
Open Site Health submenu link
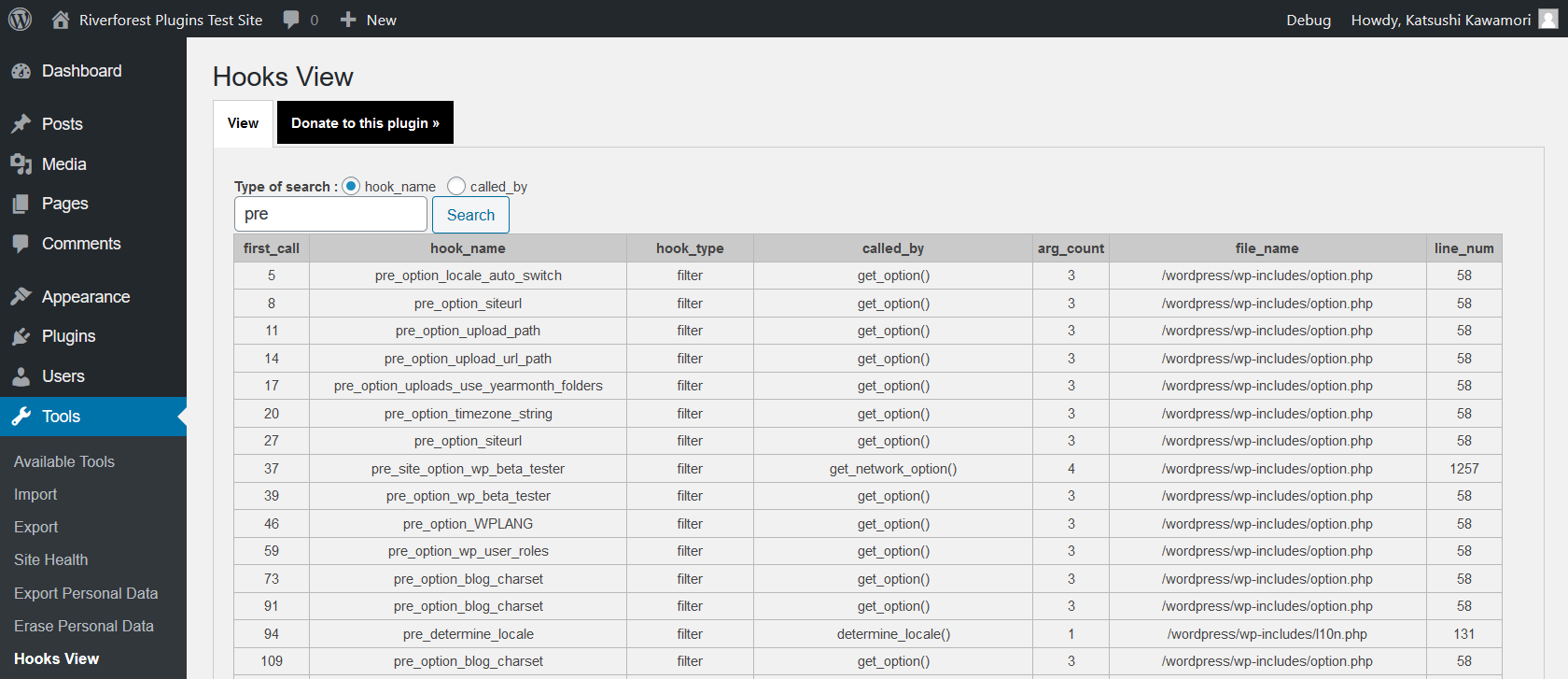pyautogui.click(x=51, y=559)
